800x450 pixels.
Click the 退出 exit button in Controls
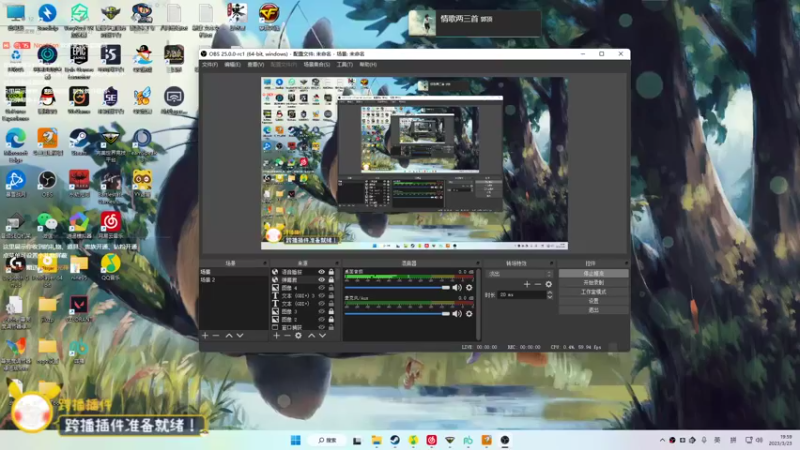pos(593,310)
